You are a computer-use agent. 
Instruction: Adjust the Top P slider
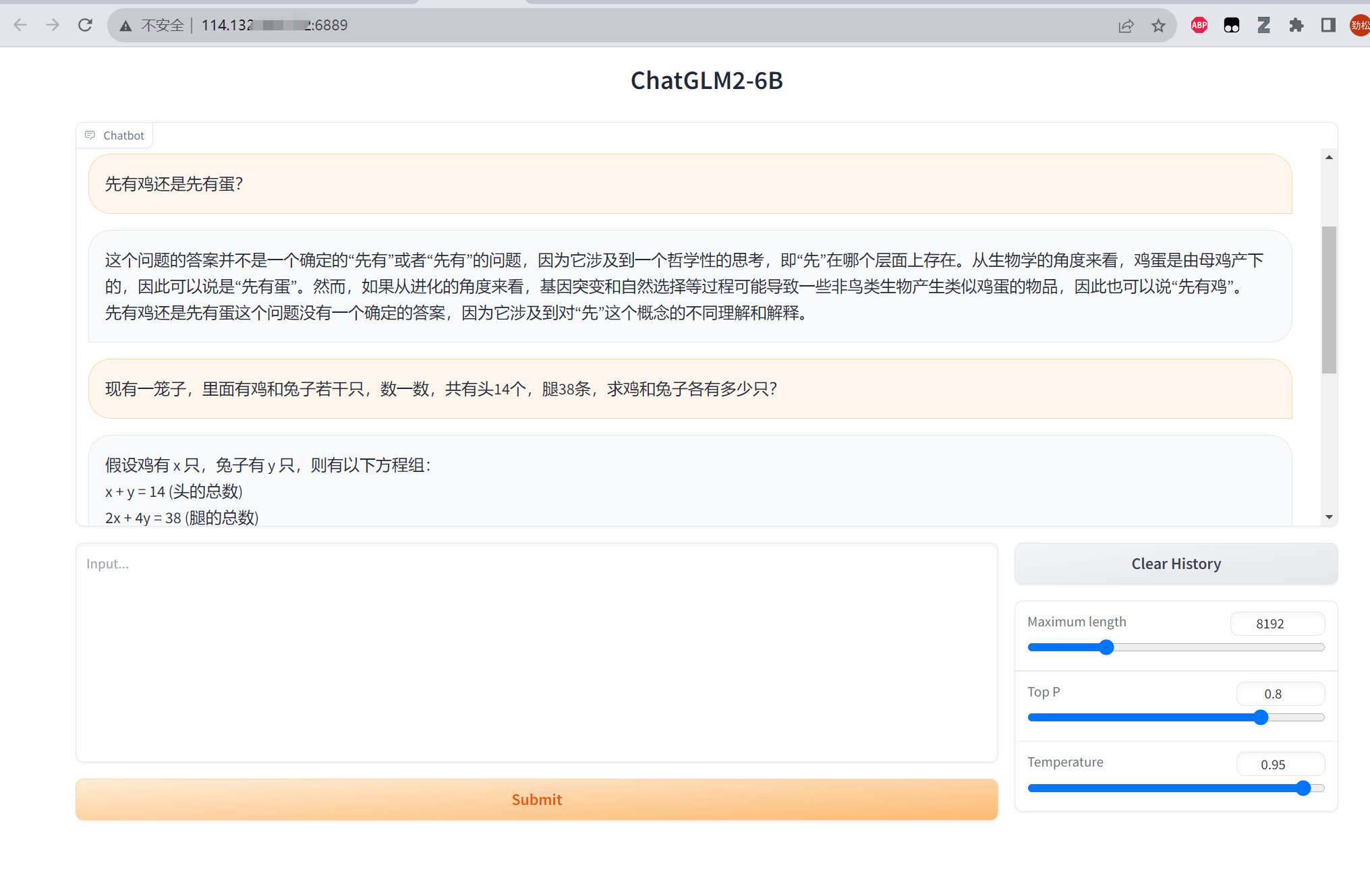point(1176,717)
